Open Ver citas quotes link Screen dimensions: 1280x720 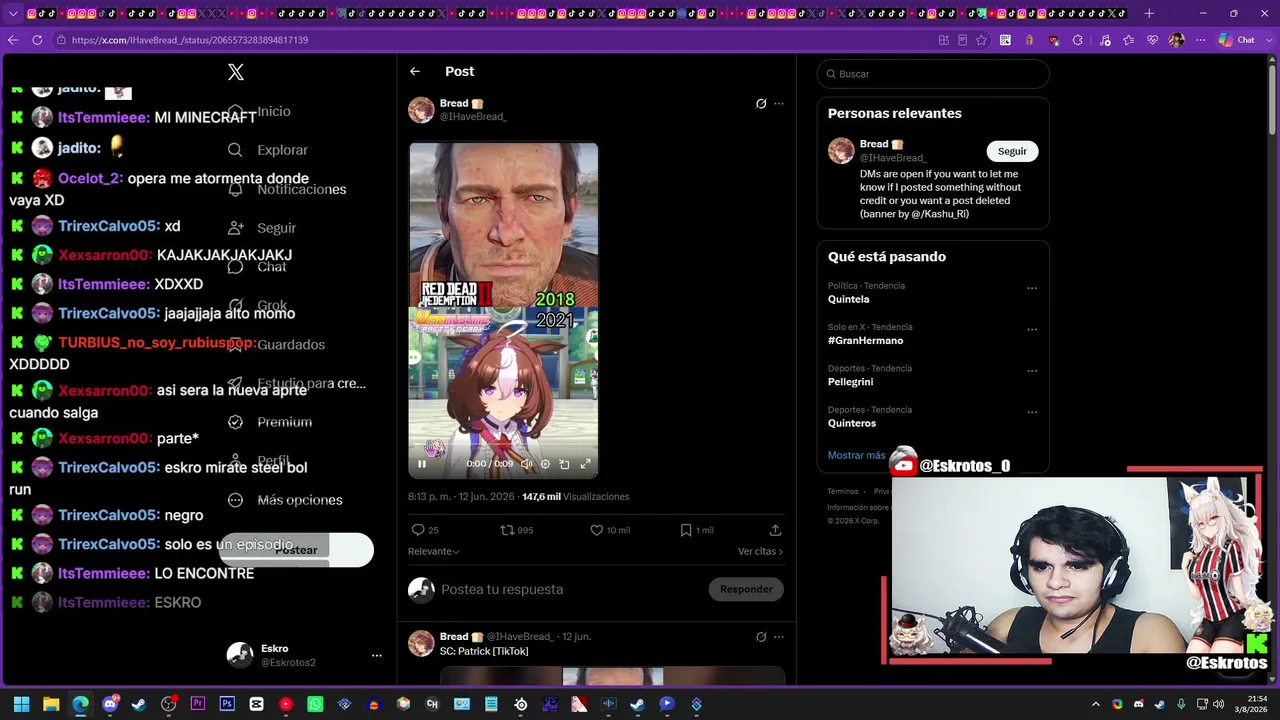click(761, 551)
